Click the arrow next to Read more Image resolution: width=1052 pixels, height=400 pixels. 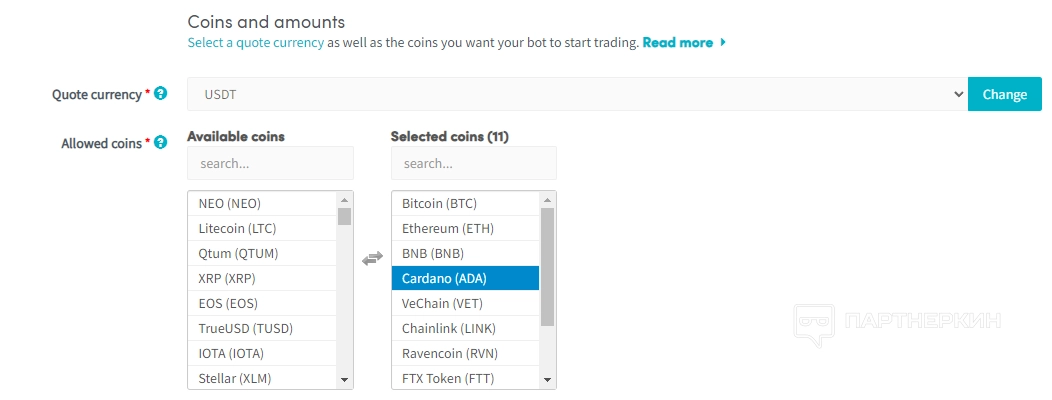point(723,43)
